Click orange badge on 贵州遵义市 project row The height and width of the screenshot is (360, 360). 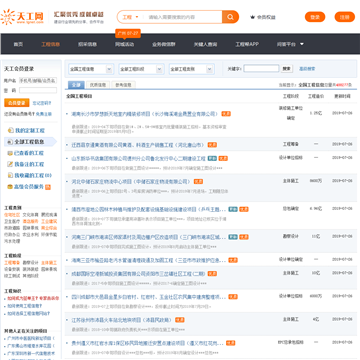click(x=230, y=343)
